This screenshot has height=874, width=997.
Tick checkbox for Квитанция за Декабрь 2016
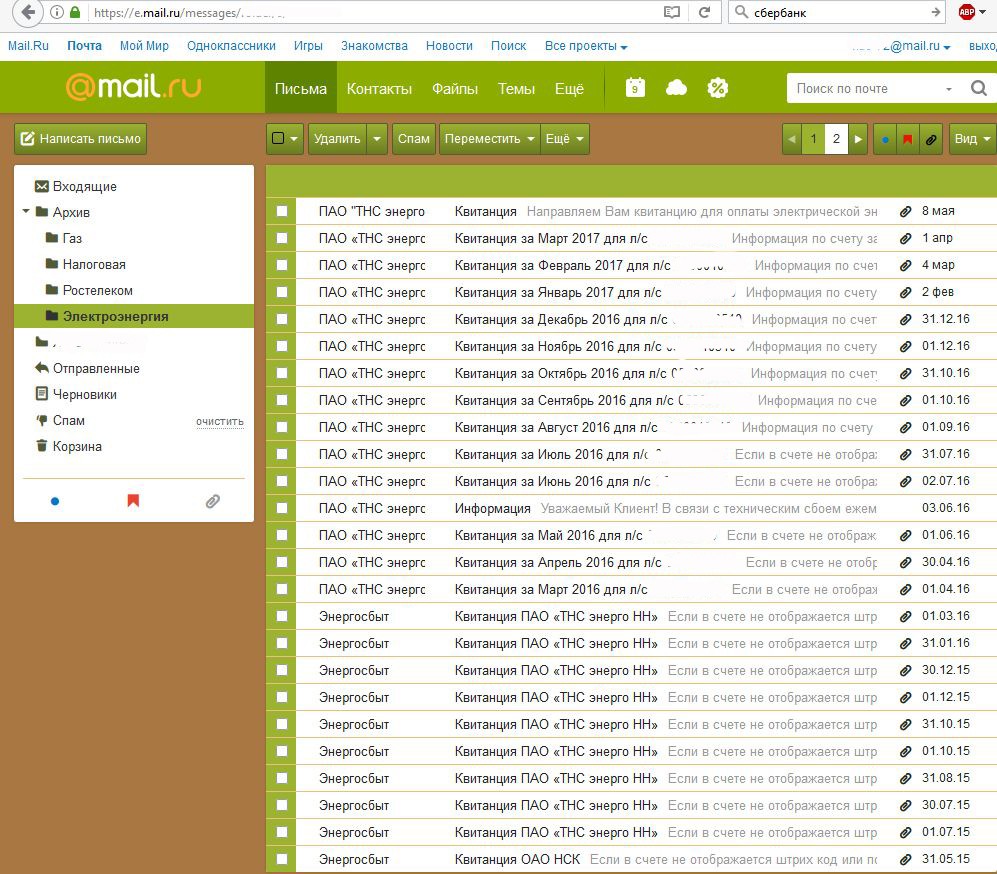(x=282, y=320)
